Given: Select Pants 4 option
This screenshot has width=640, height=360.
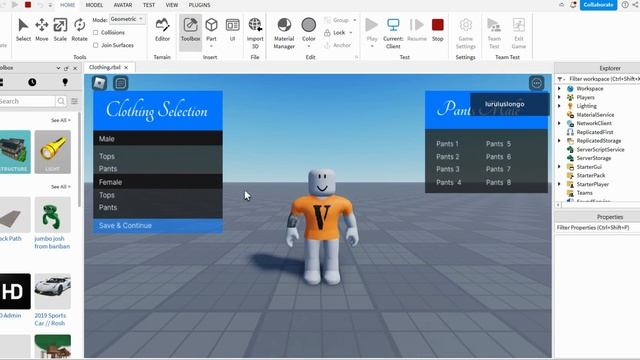Looking at the screenshot, I should pyautogui.click(x=449, y=182).
